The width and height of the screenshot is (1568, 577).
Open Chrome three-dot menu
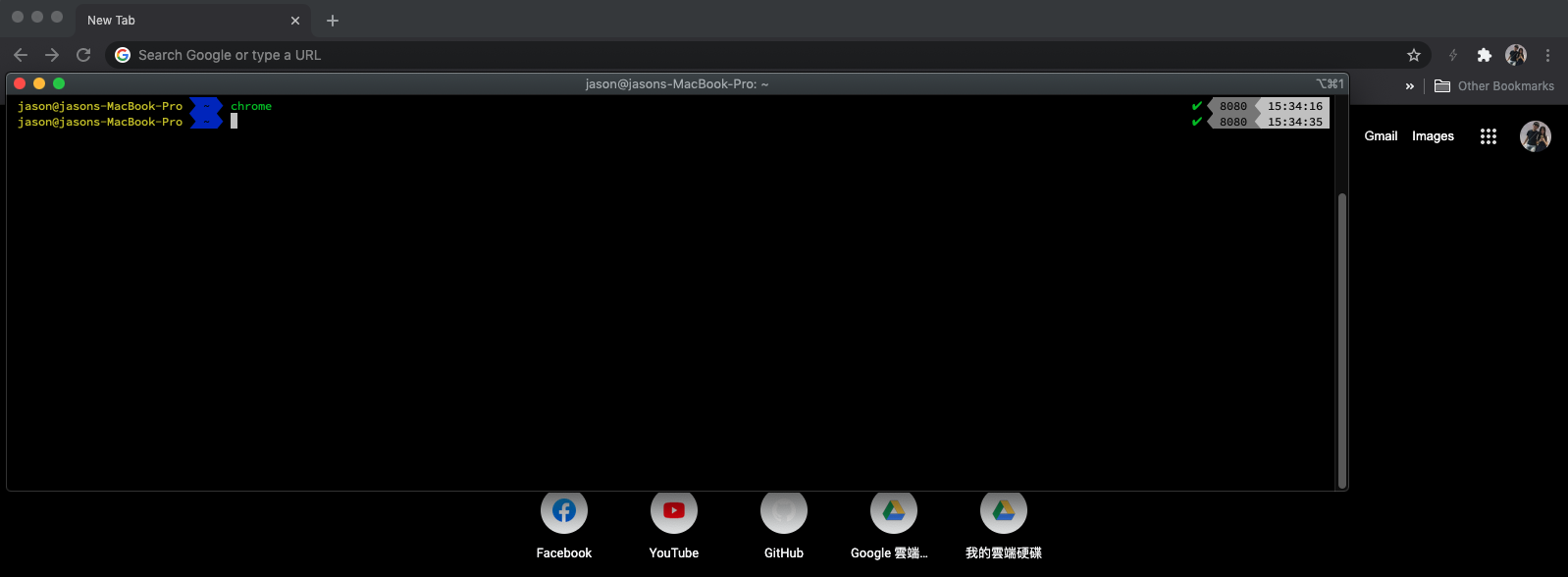(1547, 55)
